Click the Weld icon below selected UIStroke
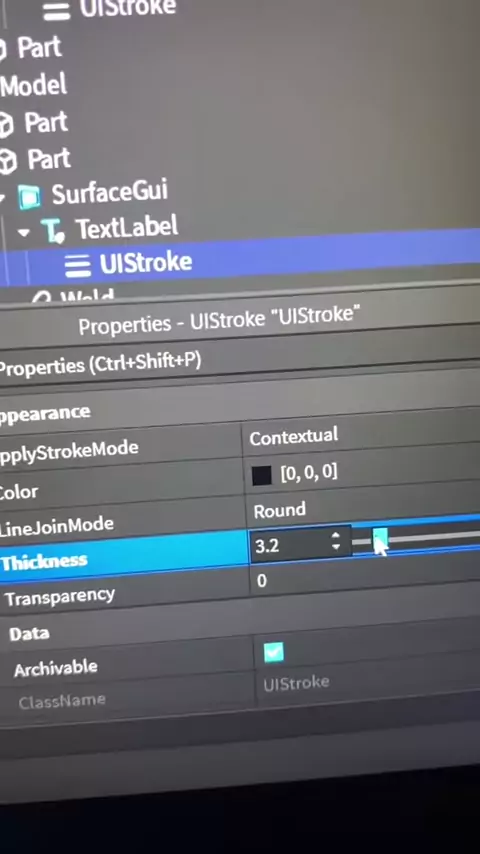 point(41,298)
